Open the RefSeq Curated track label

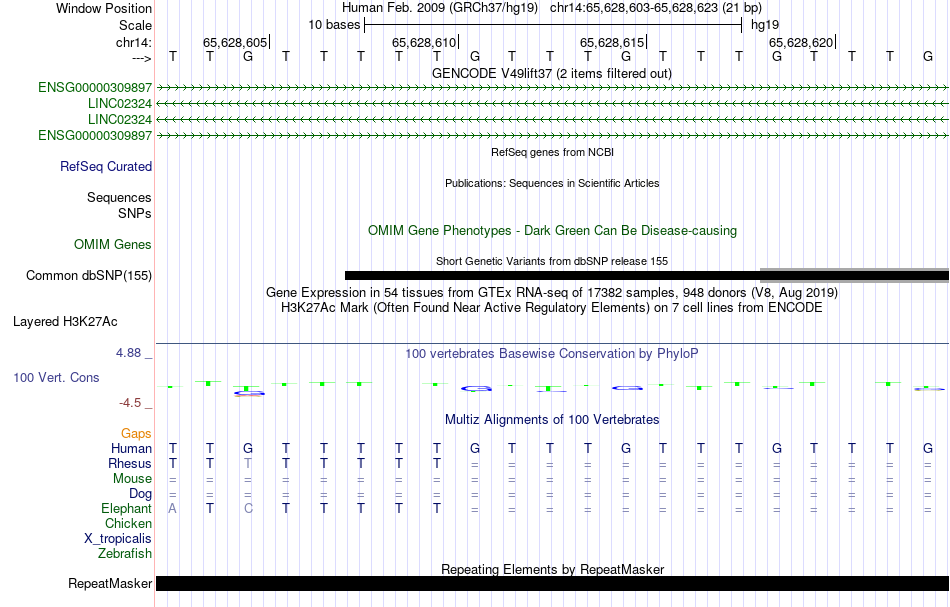pyautogui.click(x=106, y=167)
